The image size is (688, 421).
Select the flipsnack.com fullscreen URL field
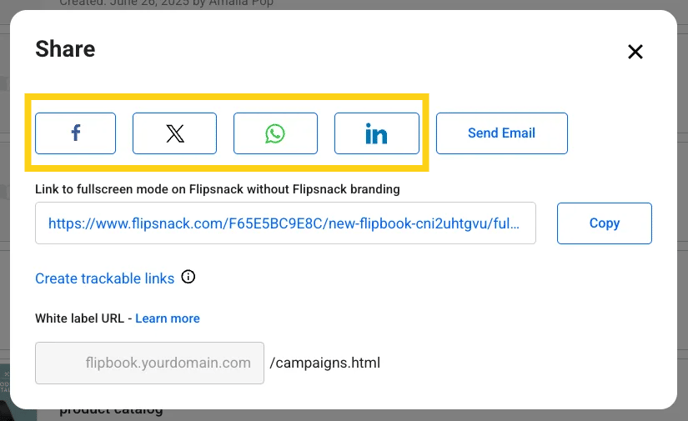pos(285,223)
